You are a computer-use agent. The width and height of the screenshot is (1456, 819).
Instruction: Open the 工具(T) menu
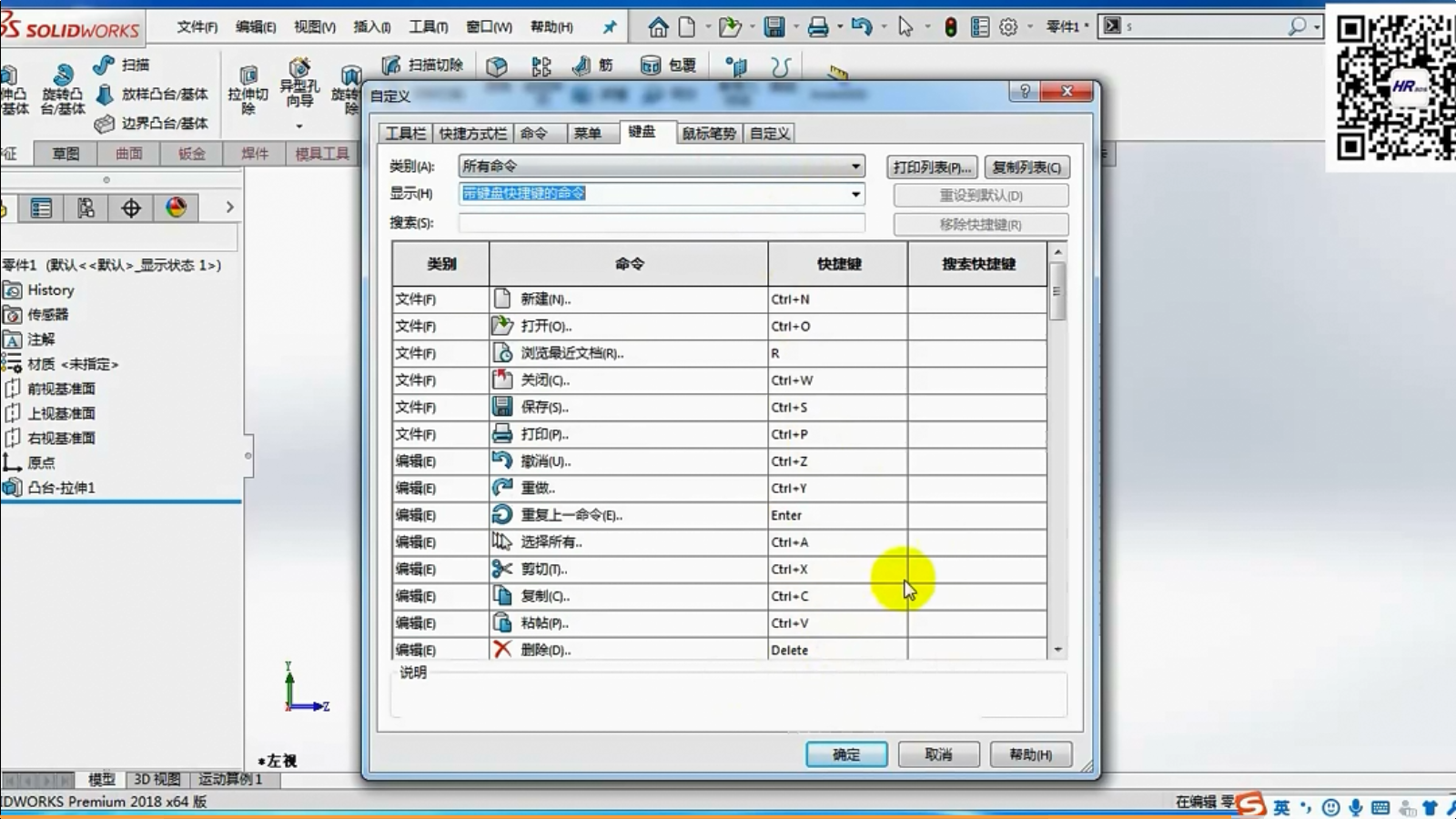click(x=428, y=27)
